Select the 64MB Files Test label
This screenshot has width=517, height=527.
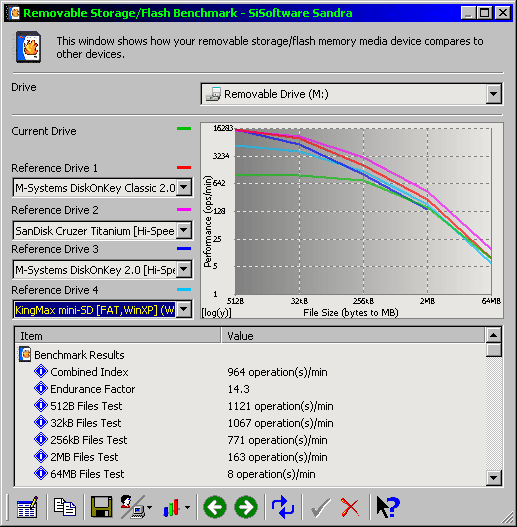[x=87, y=474]
